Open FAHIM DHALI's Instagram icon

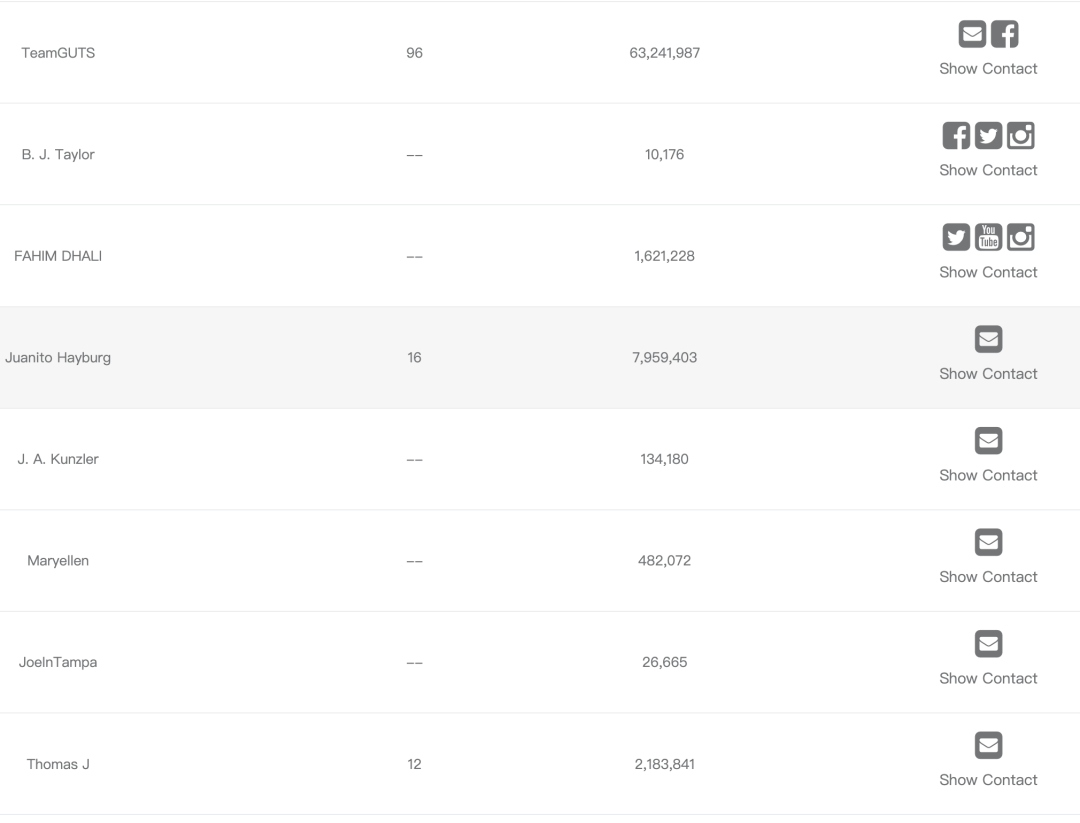coord(1020,237)
